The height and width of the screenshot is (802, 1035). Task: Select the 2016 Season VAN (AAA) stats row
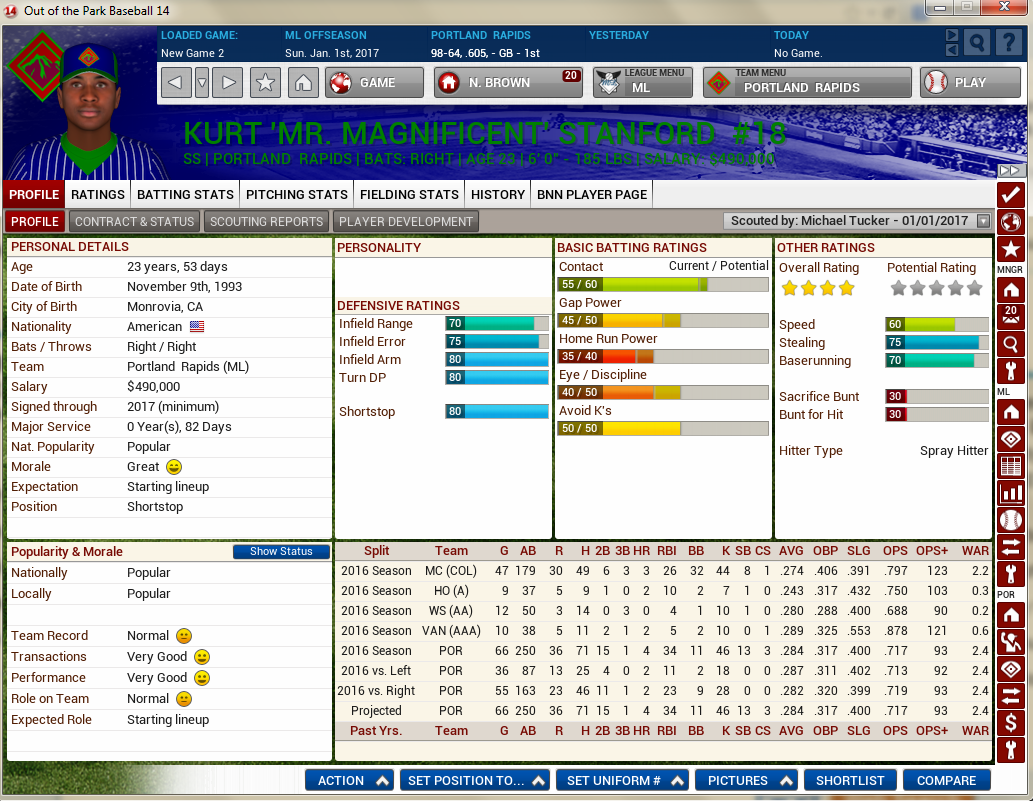tap(663, 631)
